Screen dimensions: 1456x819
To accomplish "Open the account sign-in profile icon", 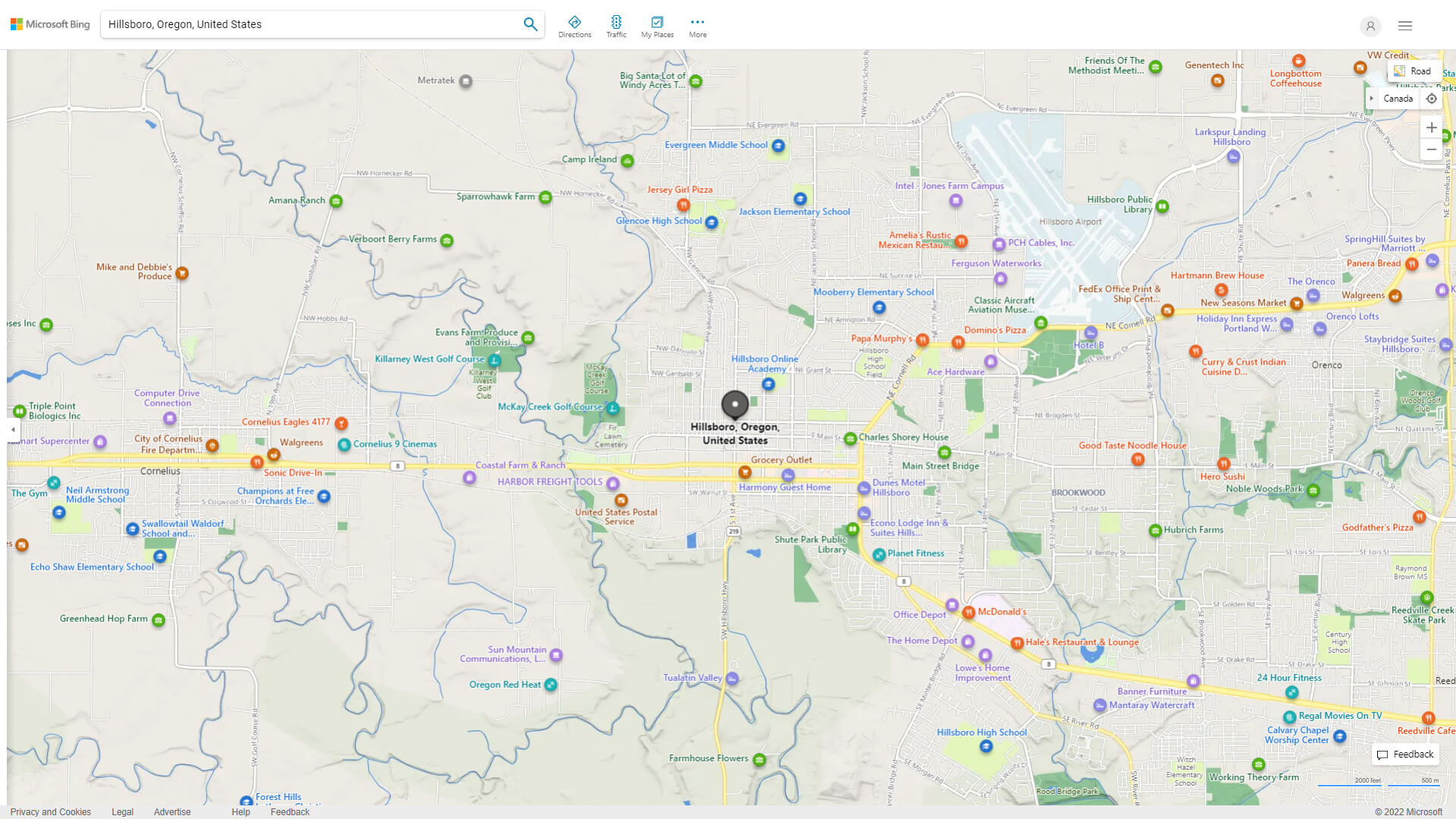I will [x=1370, y=27].
